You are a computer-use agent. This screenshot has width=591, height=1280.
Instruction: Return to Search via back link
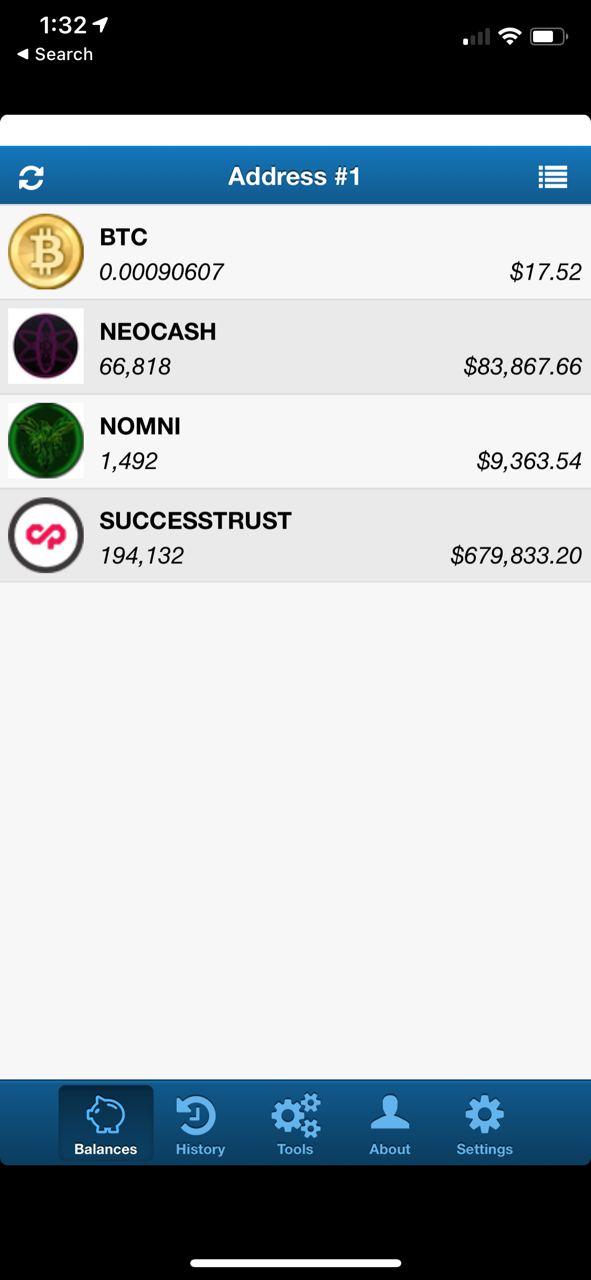[55, 54]
